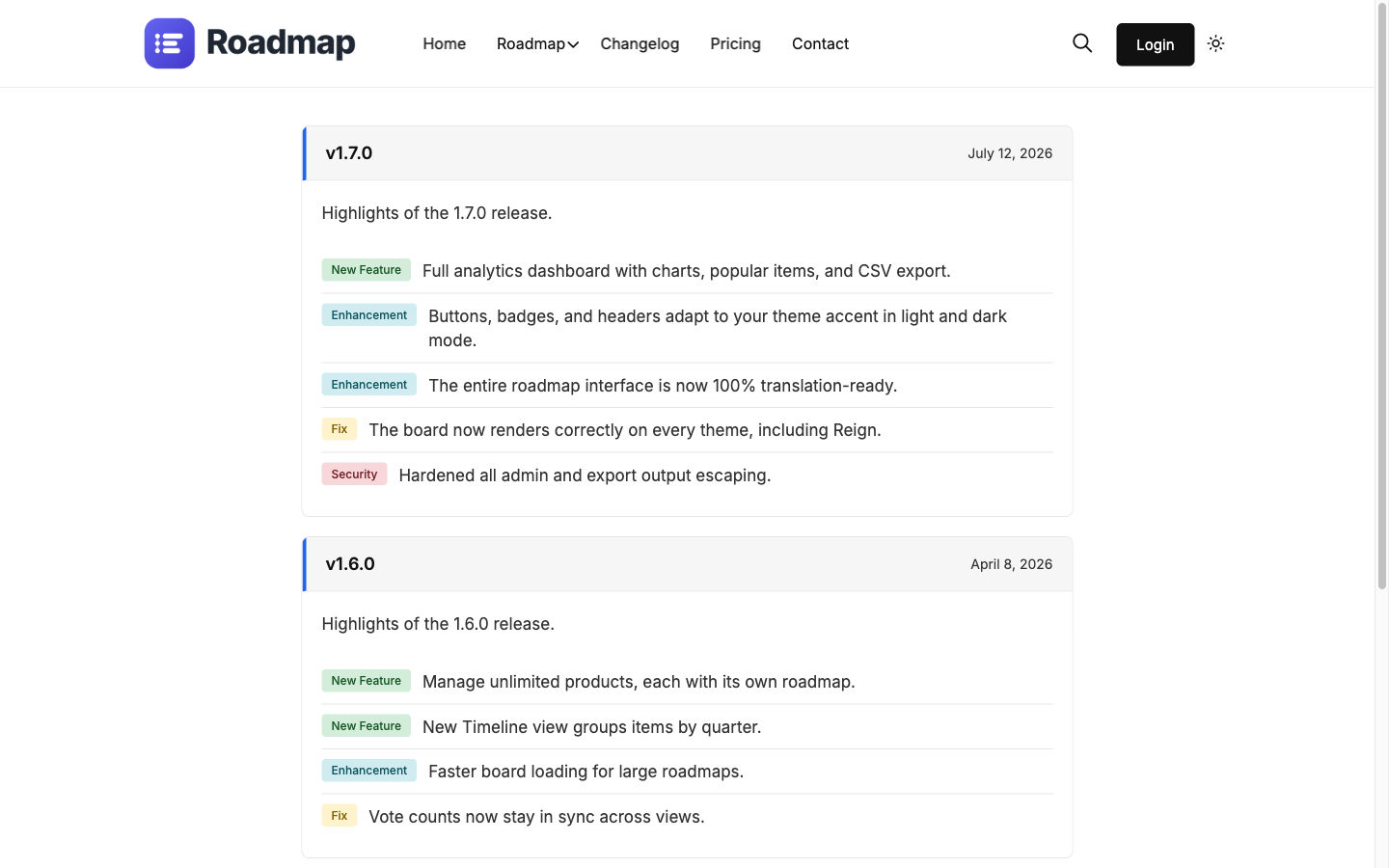Click the page vertical scrollbar thumb
The height and width of the screenshot is (868, 1389).
pyautogui.click(x=1381, y=295)
